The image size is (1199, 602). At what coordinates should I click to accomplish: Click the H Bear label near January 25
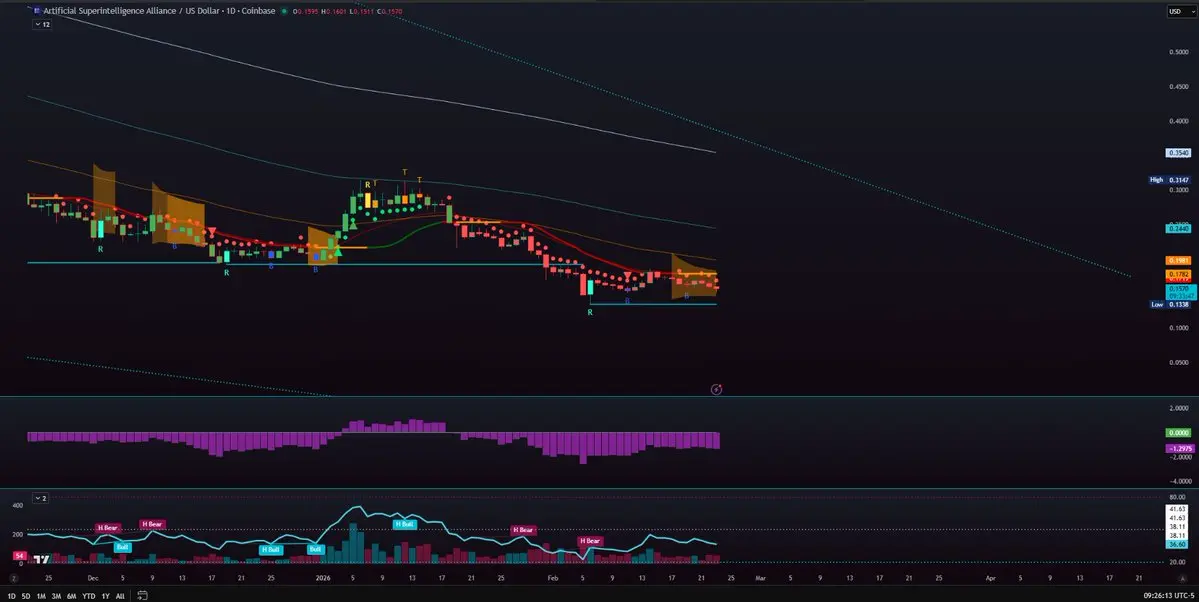(523, 529)
